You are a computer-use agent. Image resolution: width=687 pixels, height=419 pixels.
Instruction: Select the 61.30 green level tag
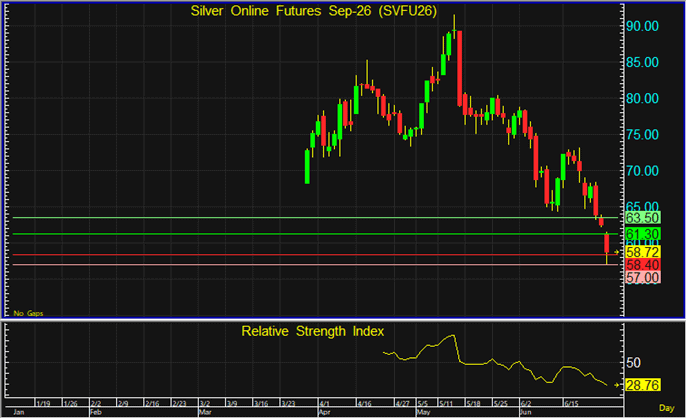[x=642, y=234]
